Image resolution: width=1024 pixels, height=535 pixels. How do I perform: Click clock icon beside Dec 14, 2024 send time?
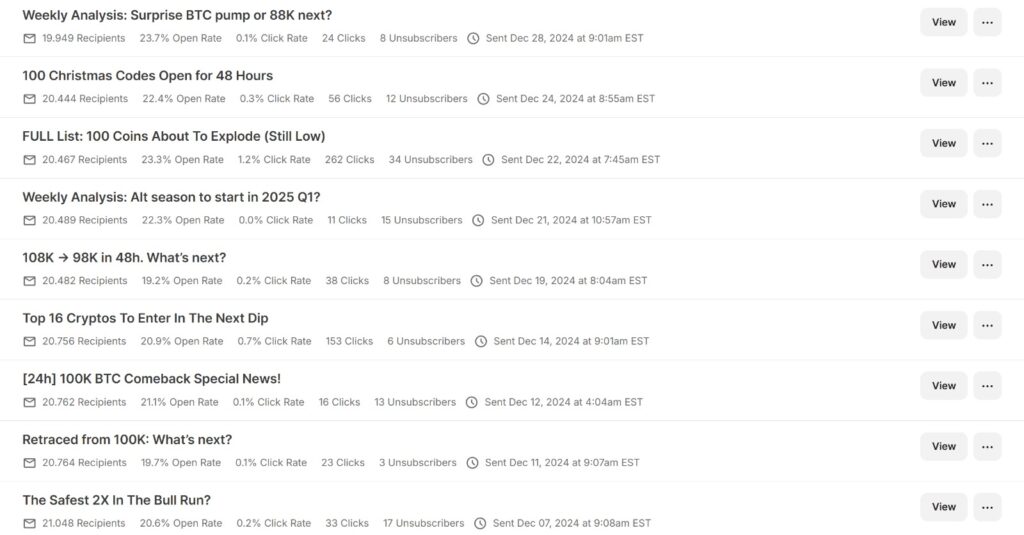[x=481, y=341]
